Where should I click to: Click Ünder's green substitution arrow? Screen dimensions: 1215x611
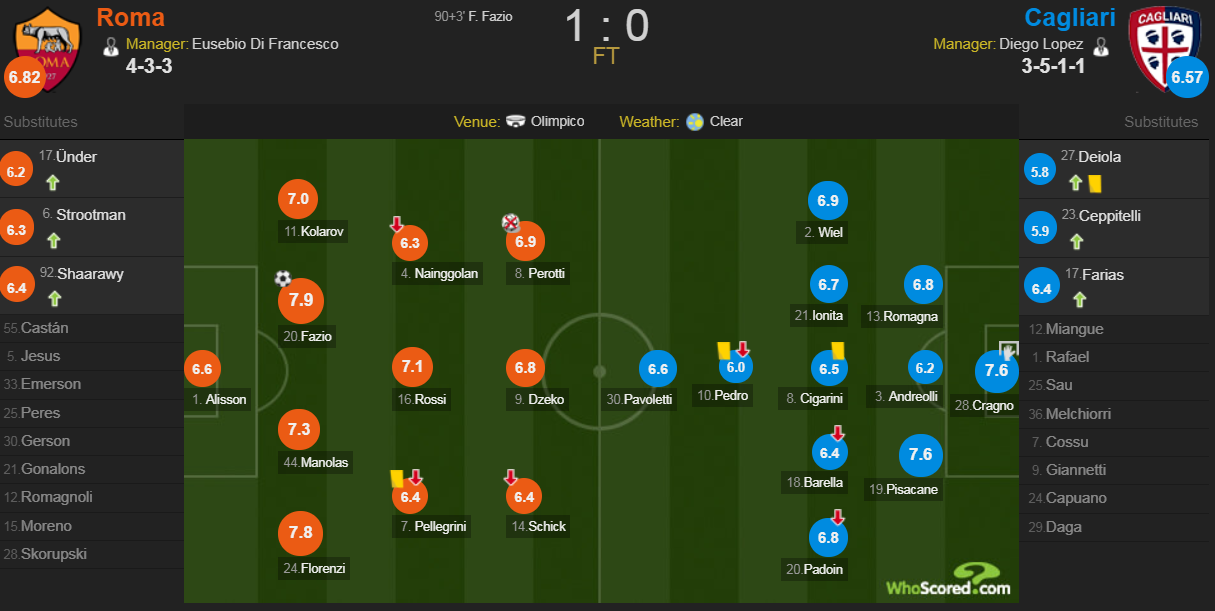click(53, 183)
